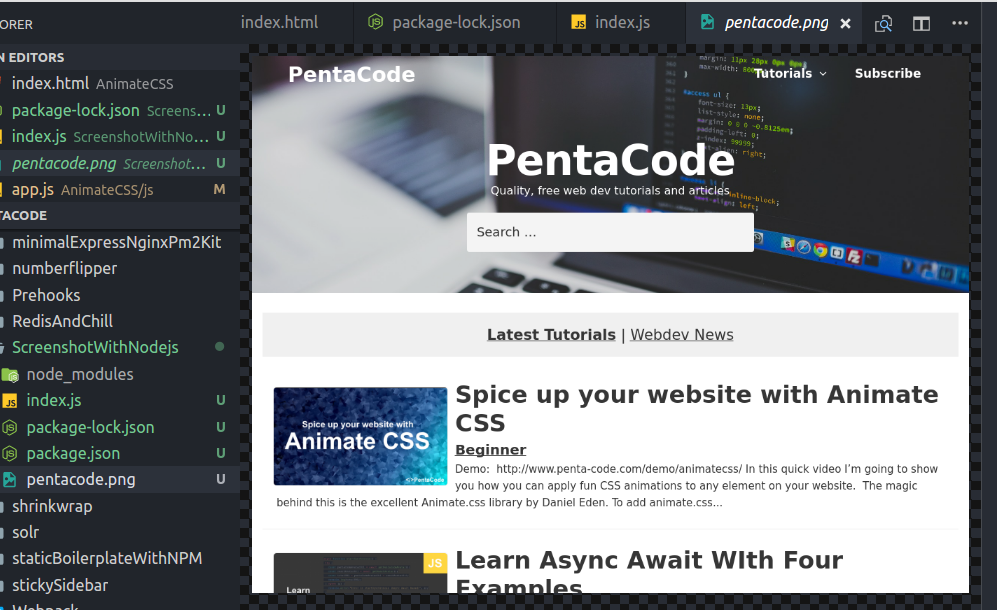Click the Latest Tutorials link
The height and width of the screenshot is (610, 997).
(551, 335)
